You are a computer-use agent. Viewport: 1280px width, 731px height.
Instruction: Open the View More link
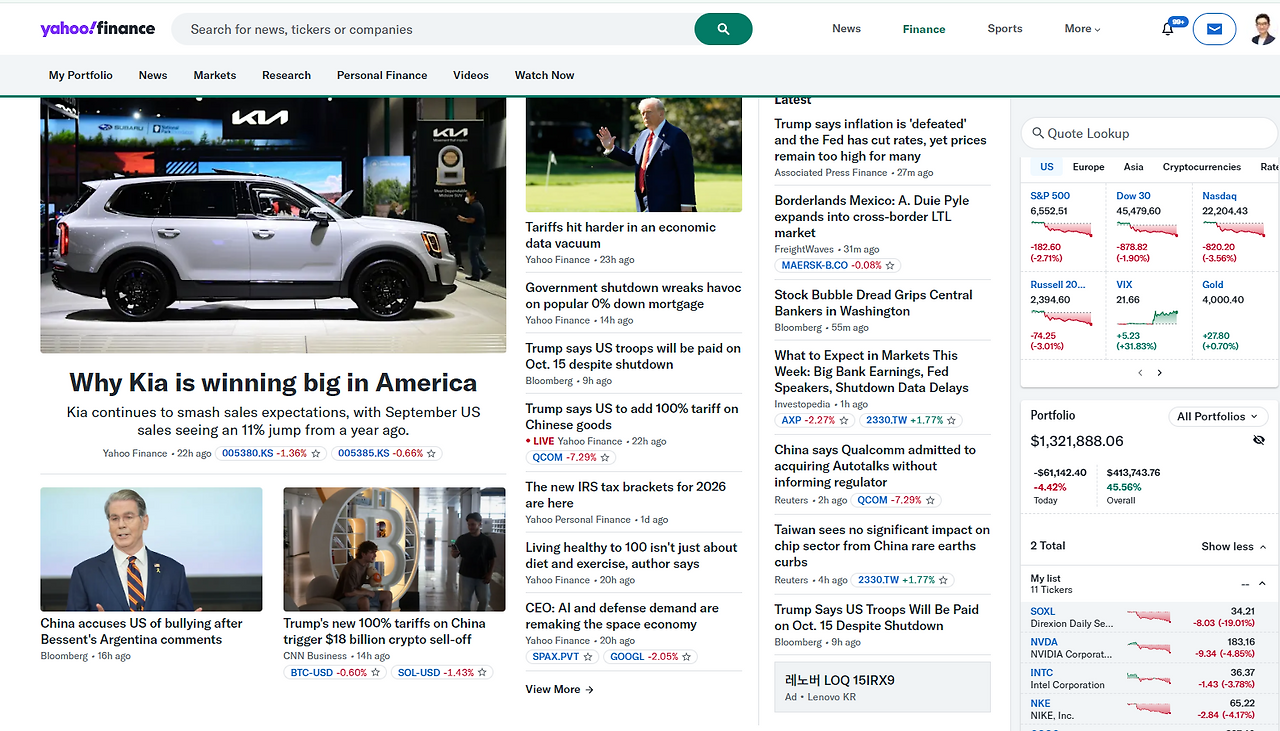coord(560,689)
